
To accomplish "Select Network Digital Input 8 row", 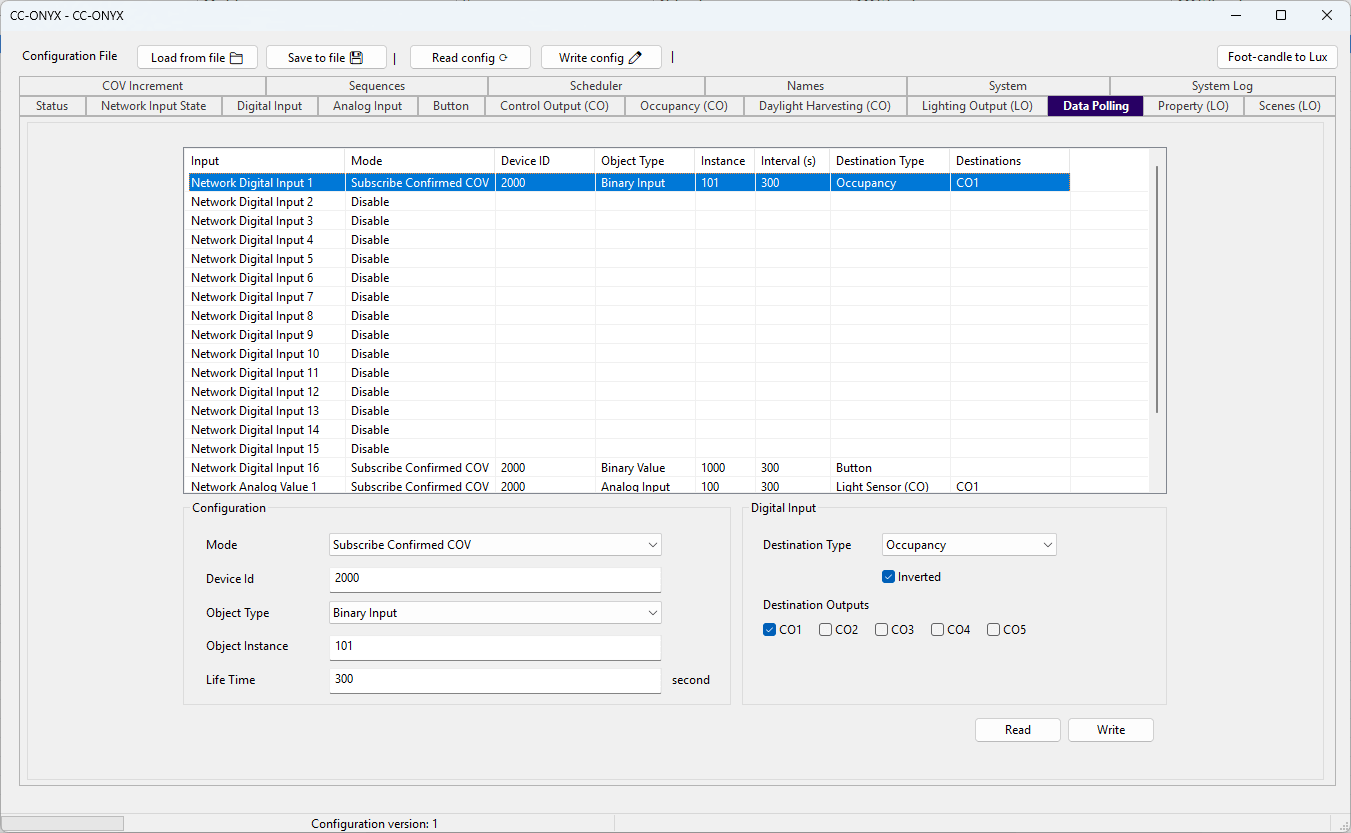I will (x=629, y=316).
